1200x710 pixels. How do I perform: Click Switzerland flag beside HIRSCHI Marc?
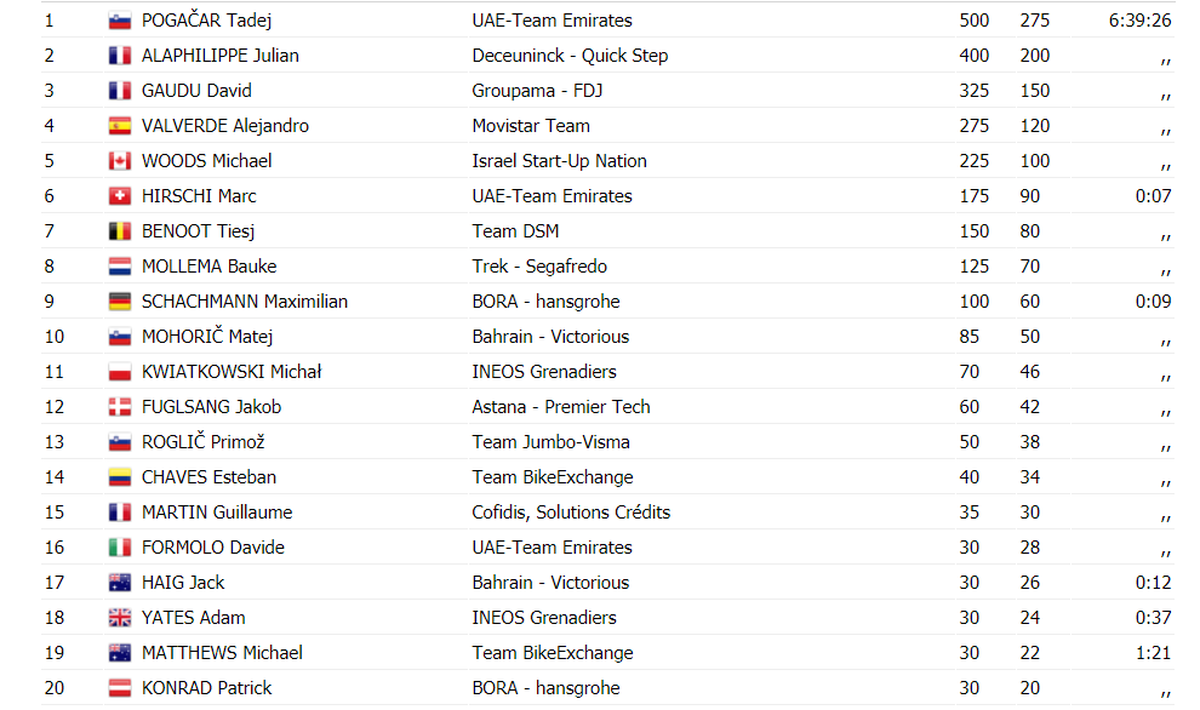[120, 196]
